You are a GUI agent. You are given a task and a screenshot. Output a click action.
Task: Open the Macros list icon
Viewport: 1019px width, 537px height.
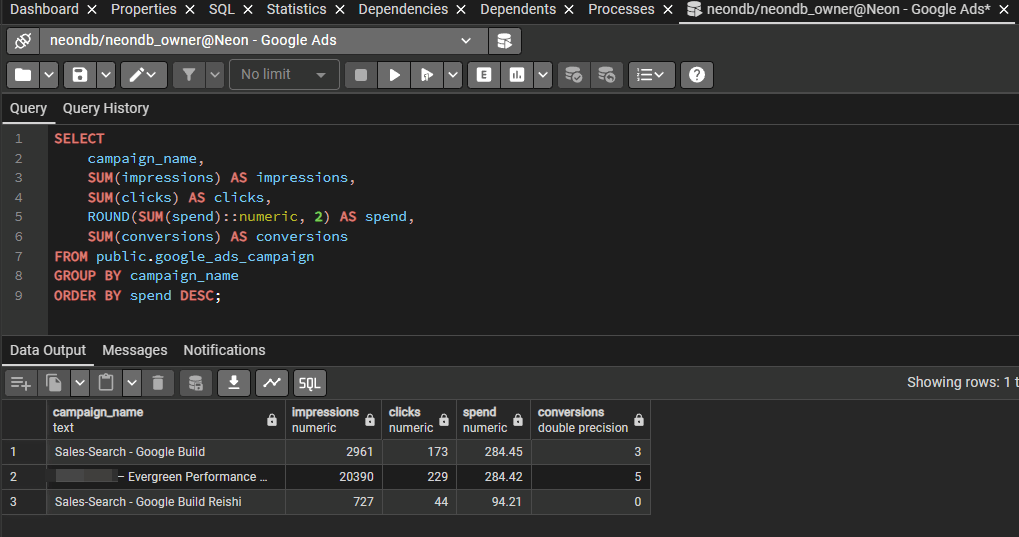[x=651, y=75]
